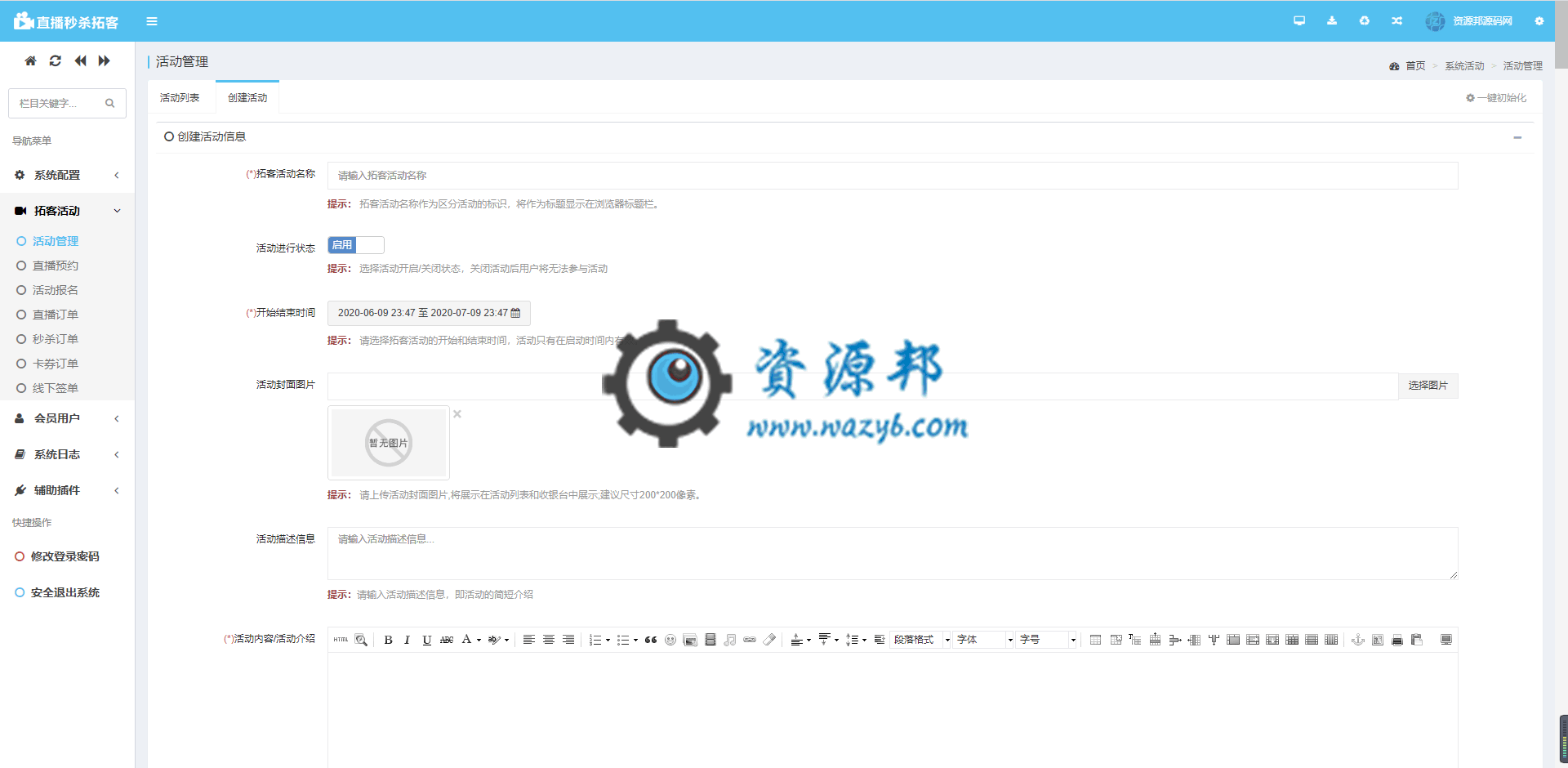Screen dimensions: 1568x768
Task: Toggle editor fullscreen mode
Action: tap(1446, 640)
